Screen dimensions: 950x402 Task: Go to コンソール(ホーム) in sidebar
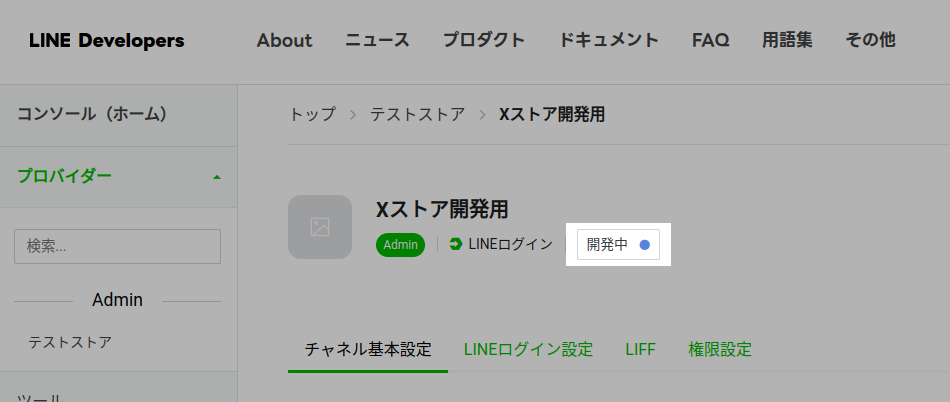pyautogui.click(x=92, y=114)
